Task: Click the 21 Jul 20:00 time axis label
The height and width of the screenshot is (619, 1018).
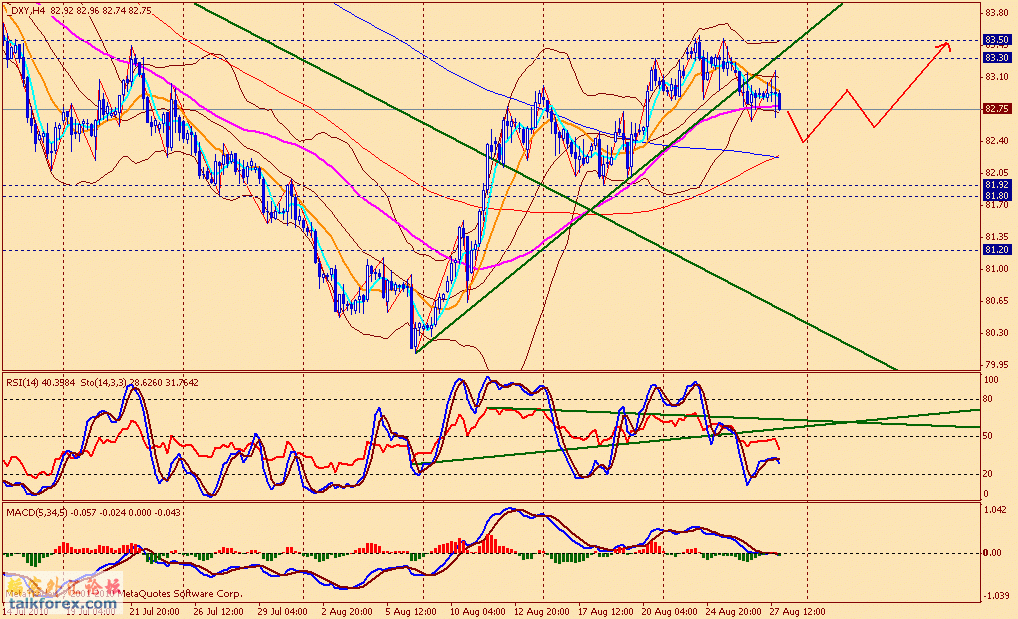Action: point(155,612)
